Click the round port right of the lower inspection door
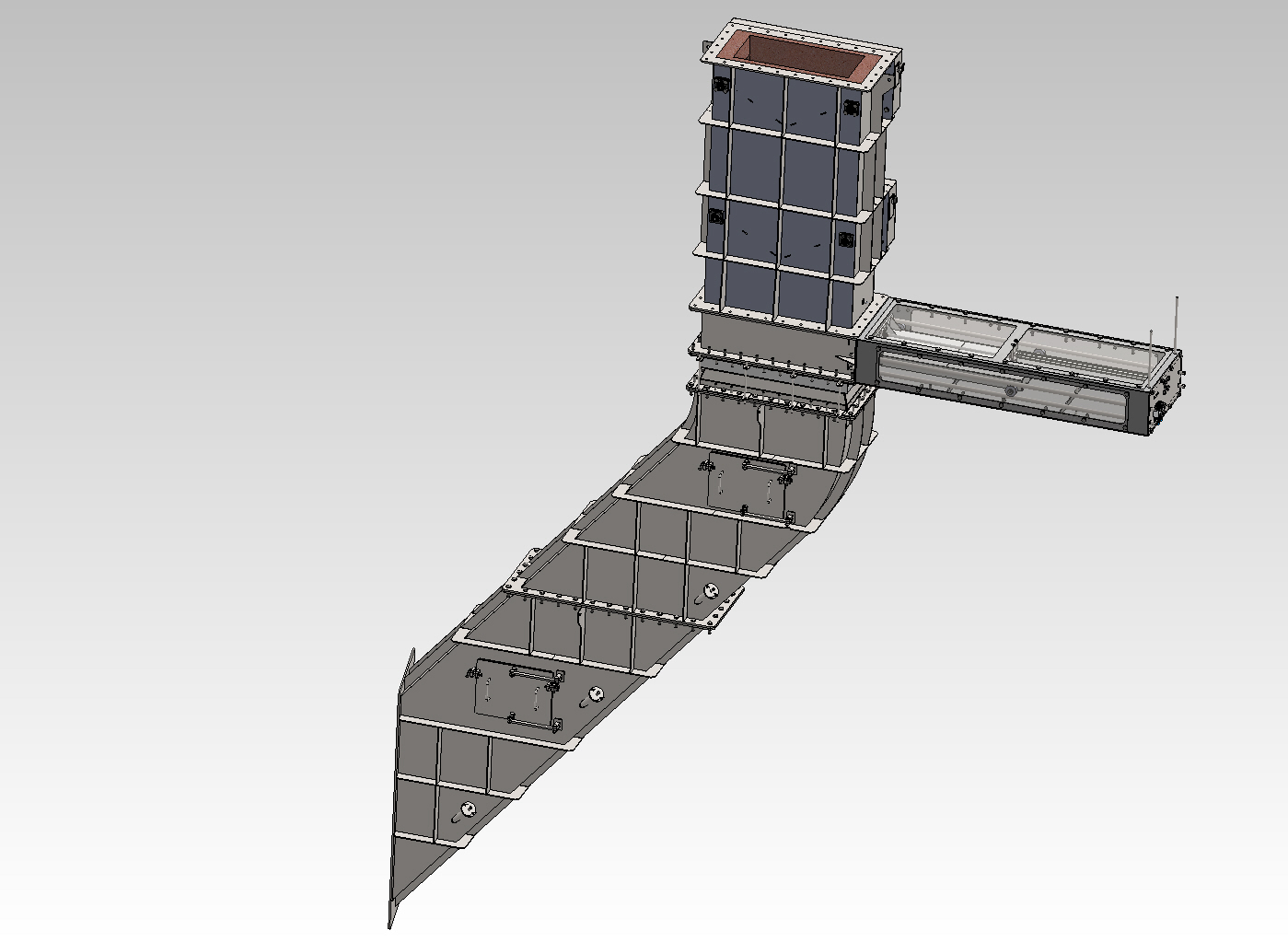 [597, 693]
